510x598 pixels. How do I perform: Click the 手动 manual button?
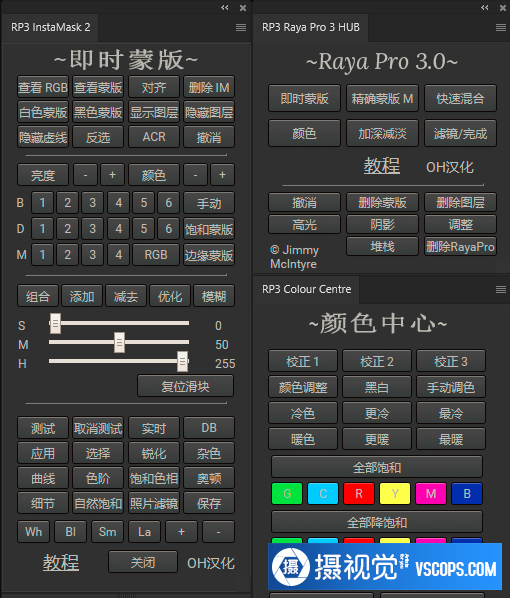coord(209,203)
